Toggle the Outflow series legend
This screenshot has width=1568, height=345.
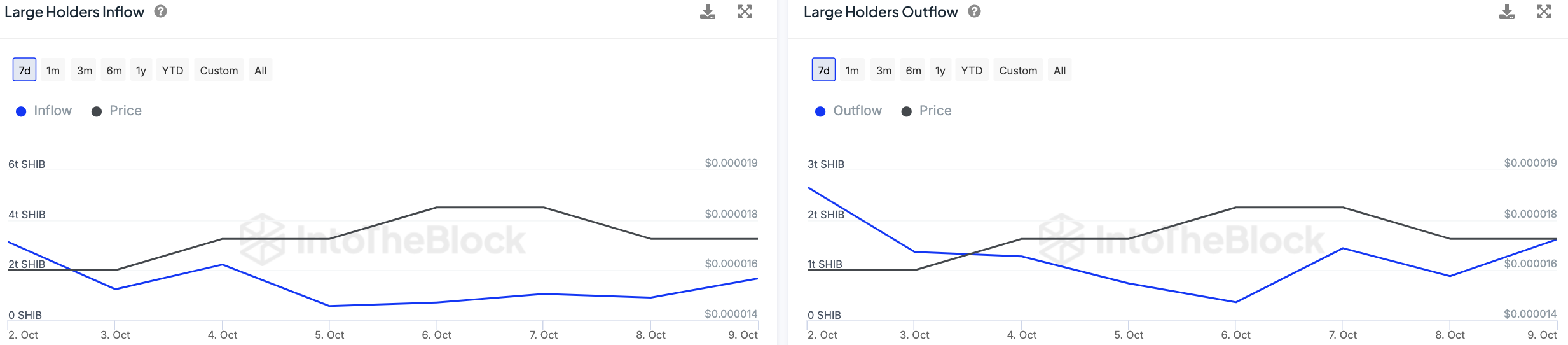[848, 111]
